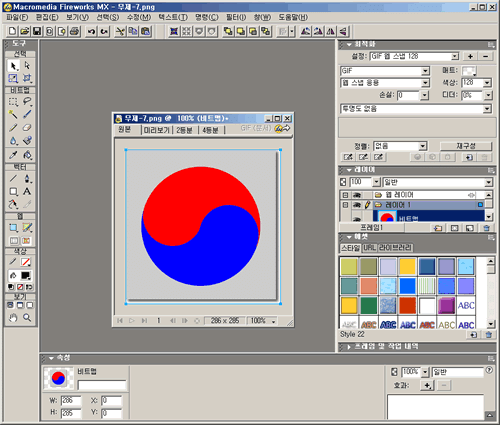Image resolution: width=500 pixels, height=425 pixels.
Task: Toggle visibility of bitmap object row
Action: (357, 218)
